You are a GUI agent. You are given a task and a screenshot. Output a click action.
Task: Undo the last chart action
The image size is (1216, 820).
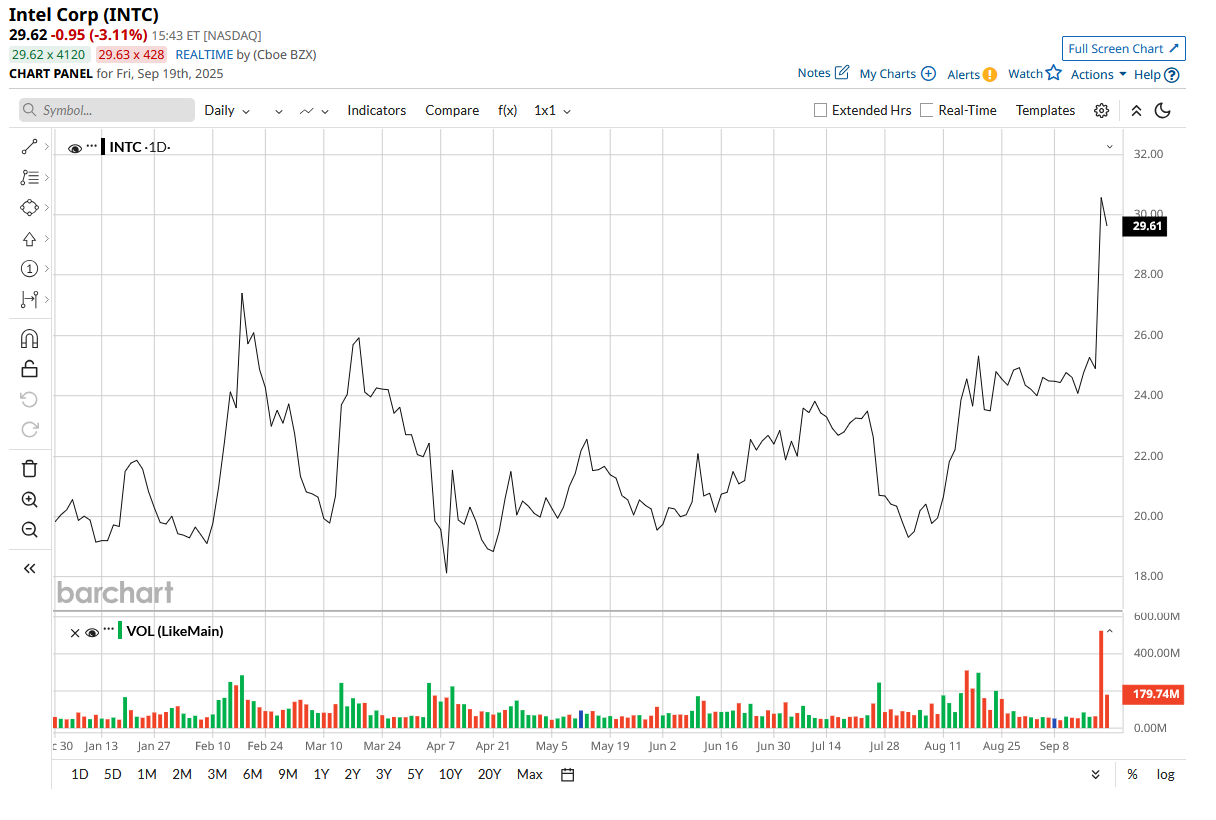29,399
